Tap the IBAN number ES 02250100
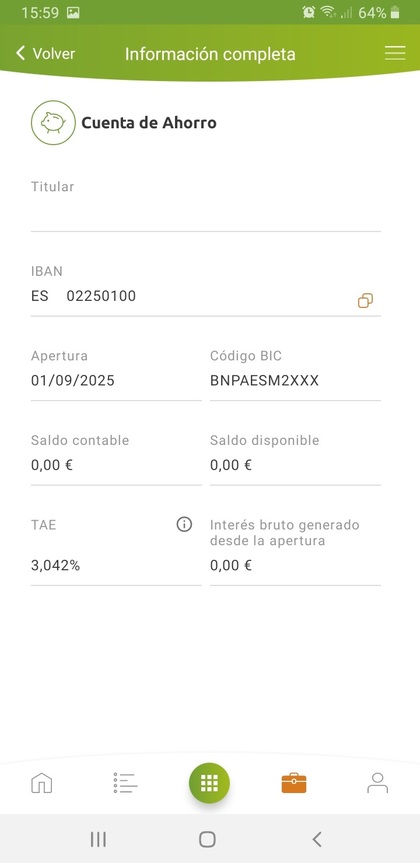This screenshot has height=863, width=420. [84, 296]
